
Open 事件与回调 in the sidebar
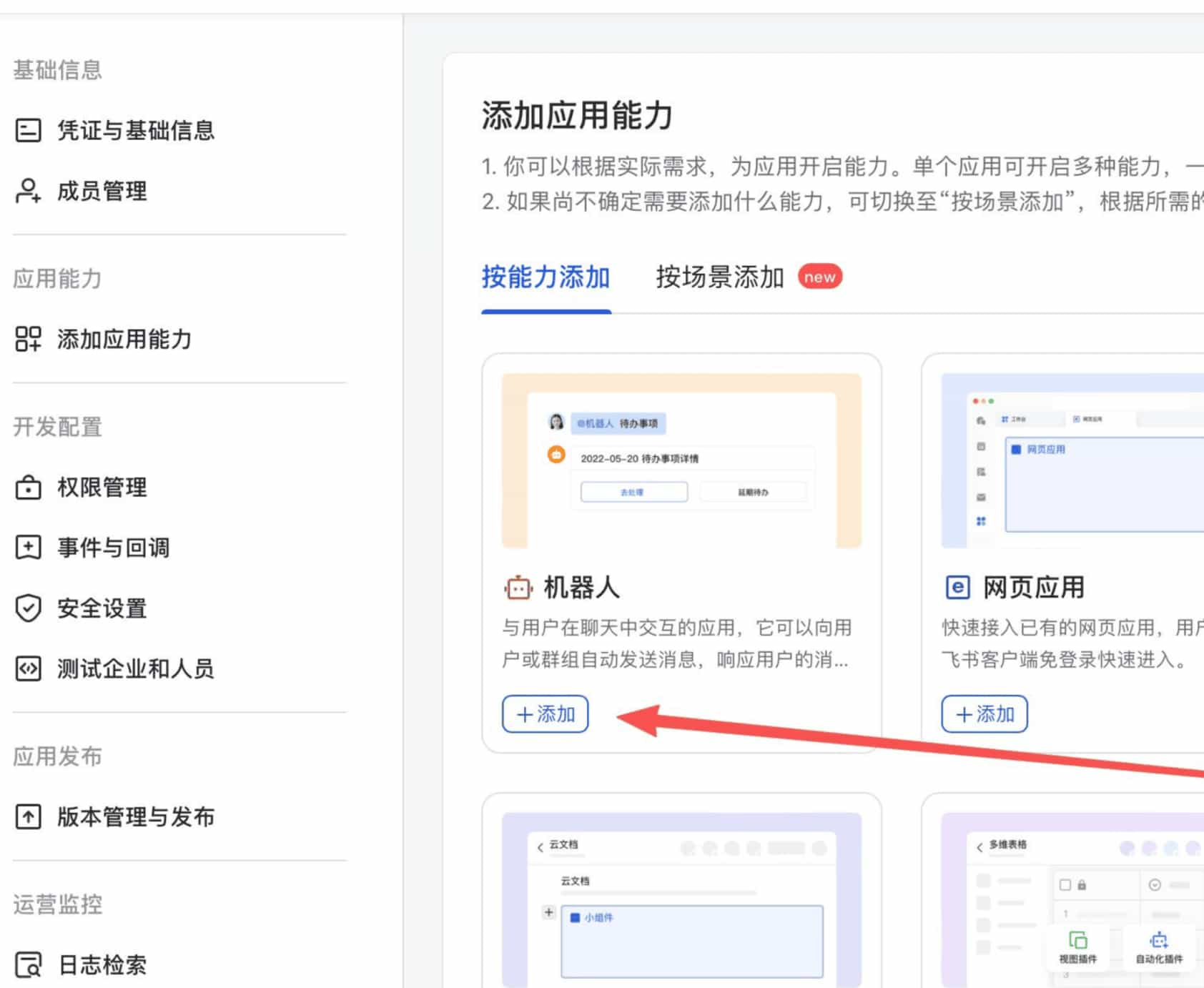pos(113,548)
